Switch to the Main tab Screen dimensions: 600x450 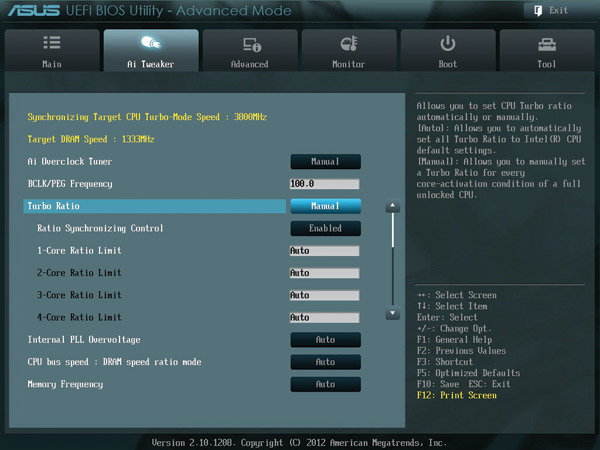coord(52,50)
